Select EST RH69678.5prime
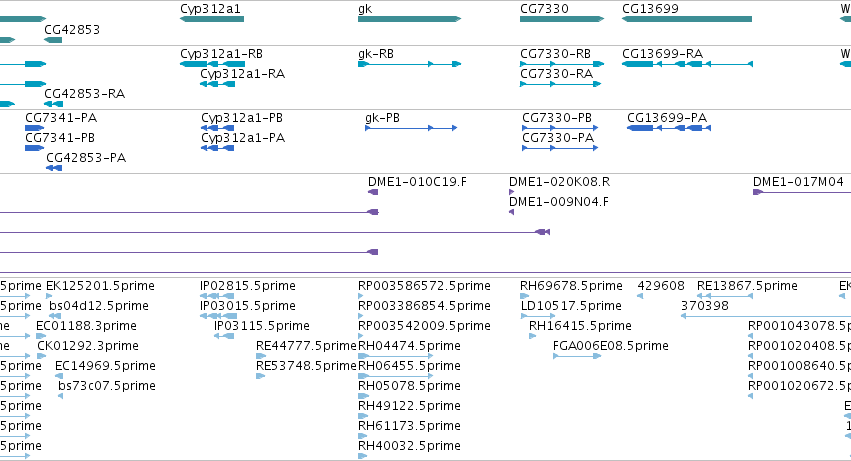 click(x=571, y=286)
